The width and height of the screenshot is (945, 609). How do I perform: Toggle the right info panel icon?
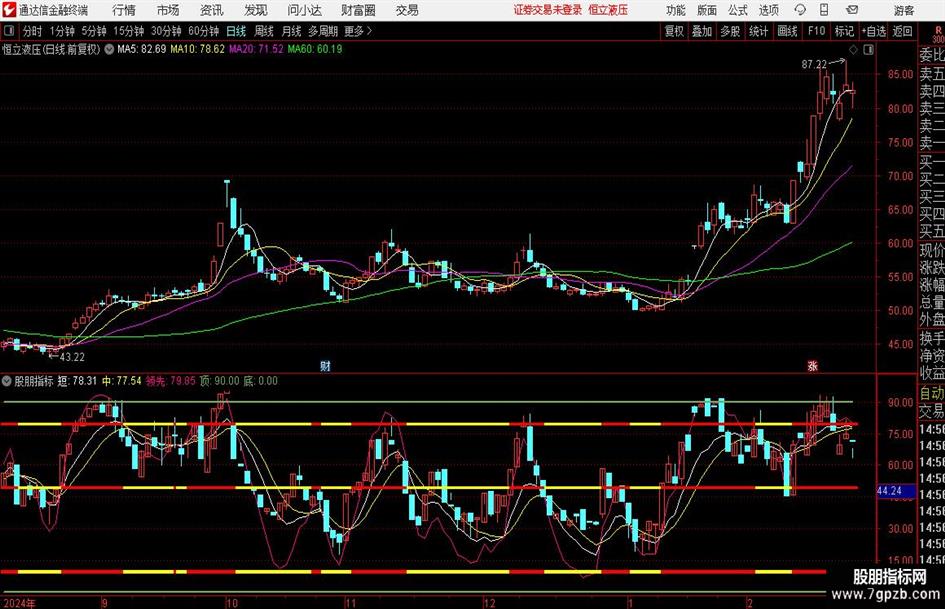[868, 49]
